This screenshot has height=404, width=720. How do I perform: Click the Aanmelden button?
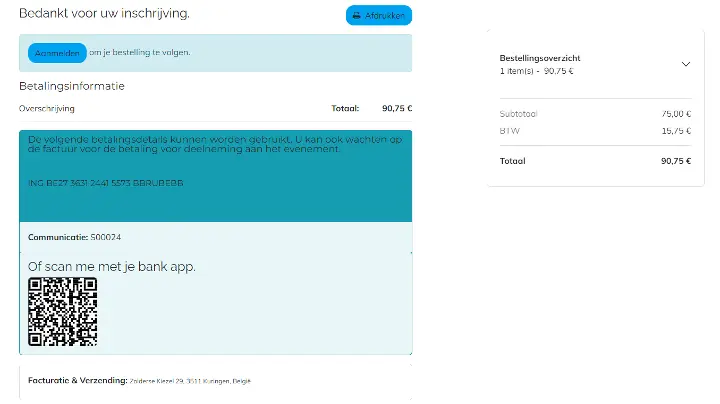click(57, 53)
